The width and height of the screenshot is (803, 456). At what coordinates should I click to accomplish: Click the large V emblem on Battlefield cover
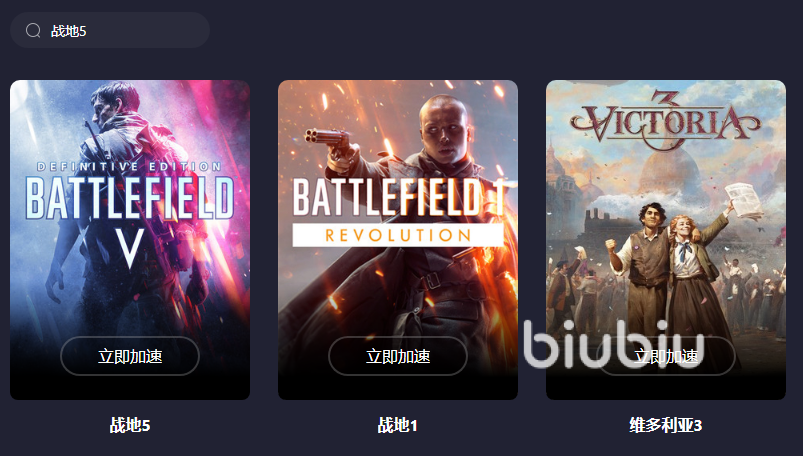pos(130,248)
